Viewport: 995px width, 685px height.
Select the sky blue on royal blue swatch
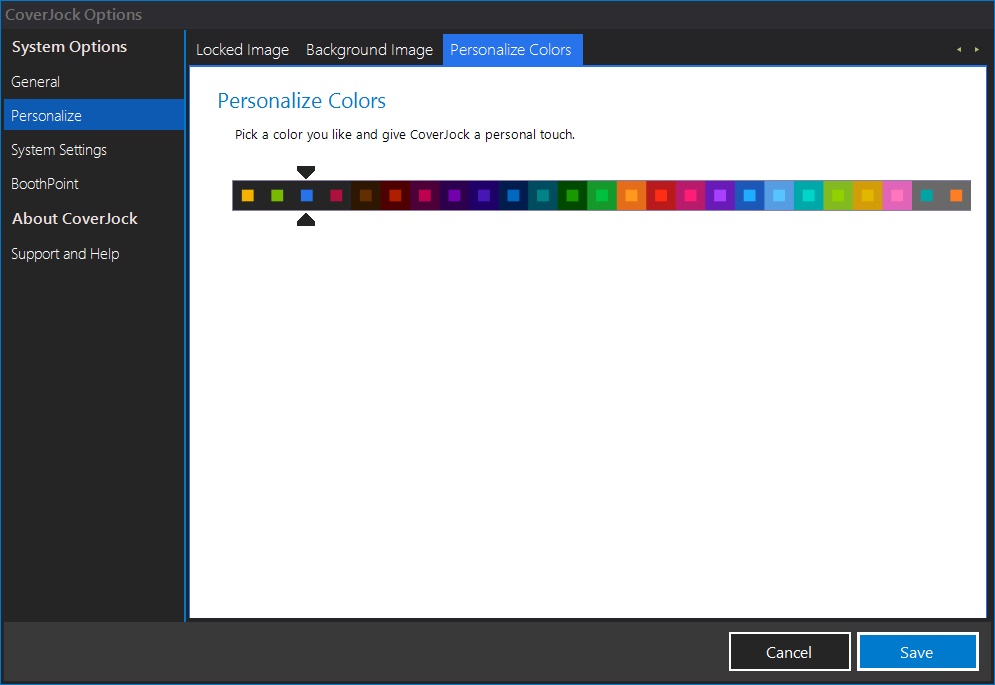coord(749,196)
